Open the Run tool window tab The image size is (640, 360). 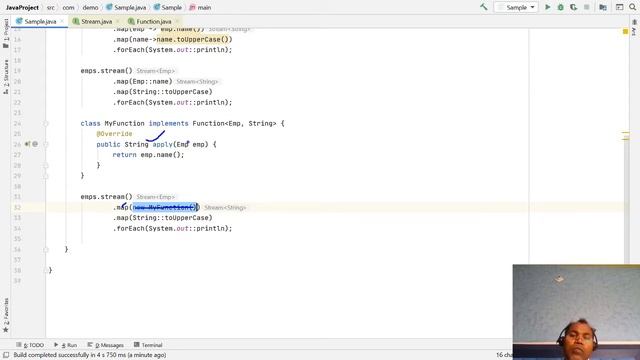(x=66, y=345)
